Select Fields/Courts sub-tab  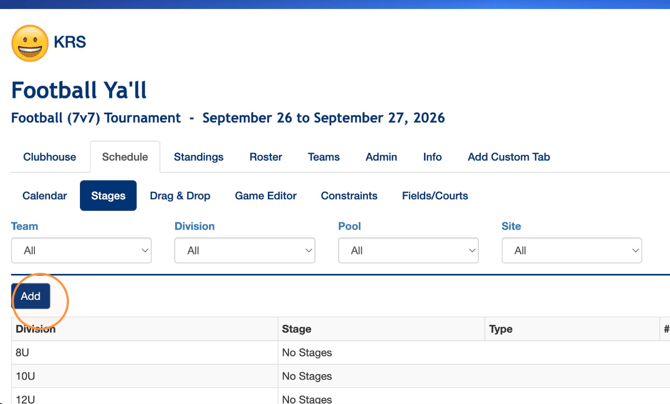coord(435,196)
